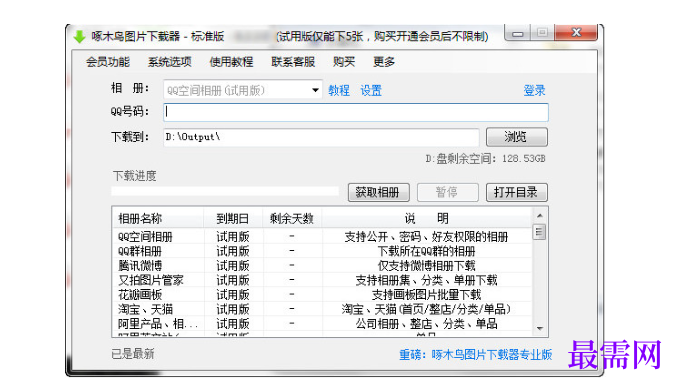680x386 pixels.
Task: Open the 联系客服 menu
Action: click(293, 62)
